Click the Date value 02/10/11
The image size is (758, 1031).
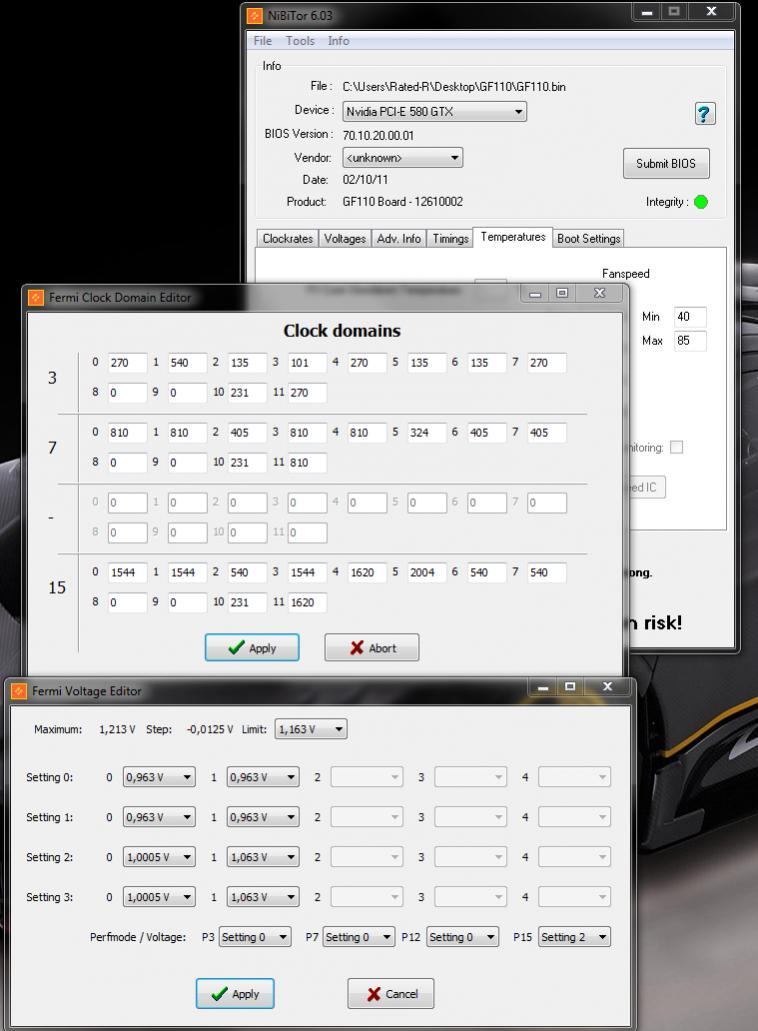pyautogui.click(x=365, y=180)
